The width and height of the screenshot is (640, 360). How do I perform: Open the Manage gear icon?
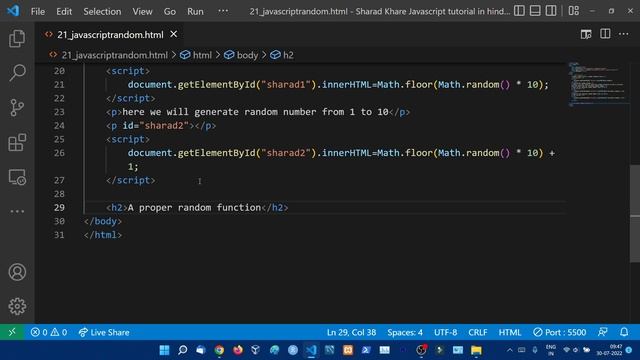[x=17, y=306]
